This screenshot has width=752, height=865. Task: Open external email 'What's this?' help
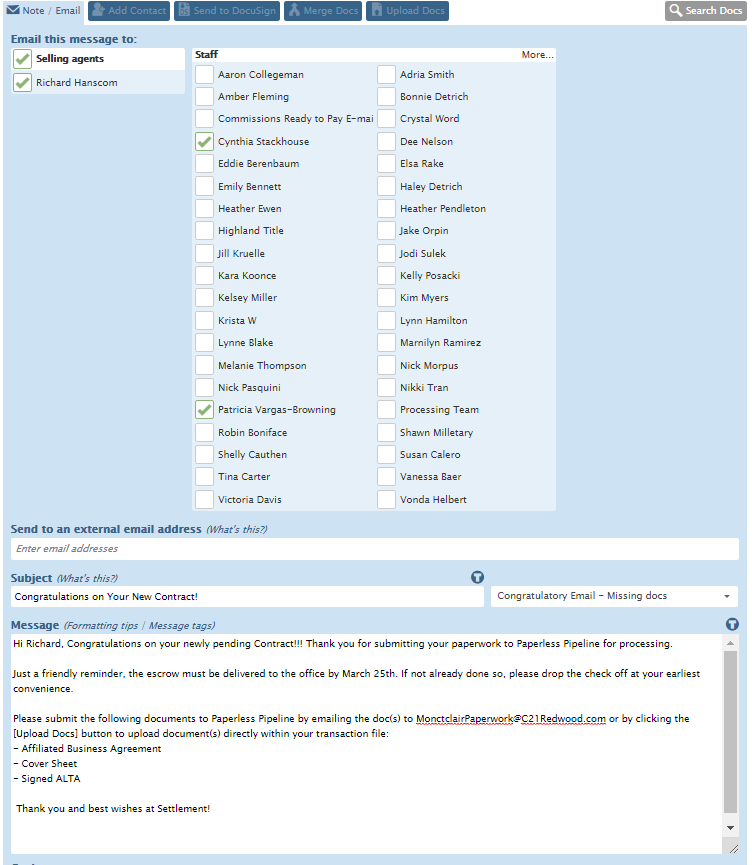(x=237, y=530)
